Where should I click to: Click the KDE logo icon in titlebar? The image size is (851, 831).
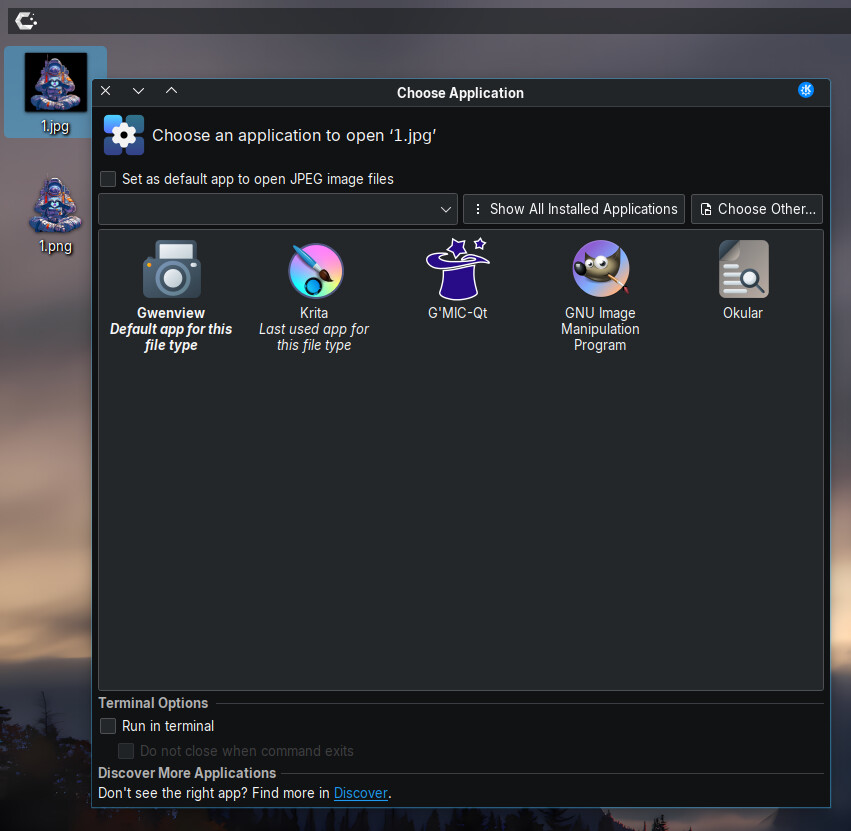806,91
